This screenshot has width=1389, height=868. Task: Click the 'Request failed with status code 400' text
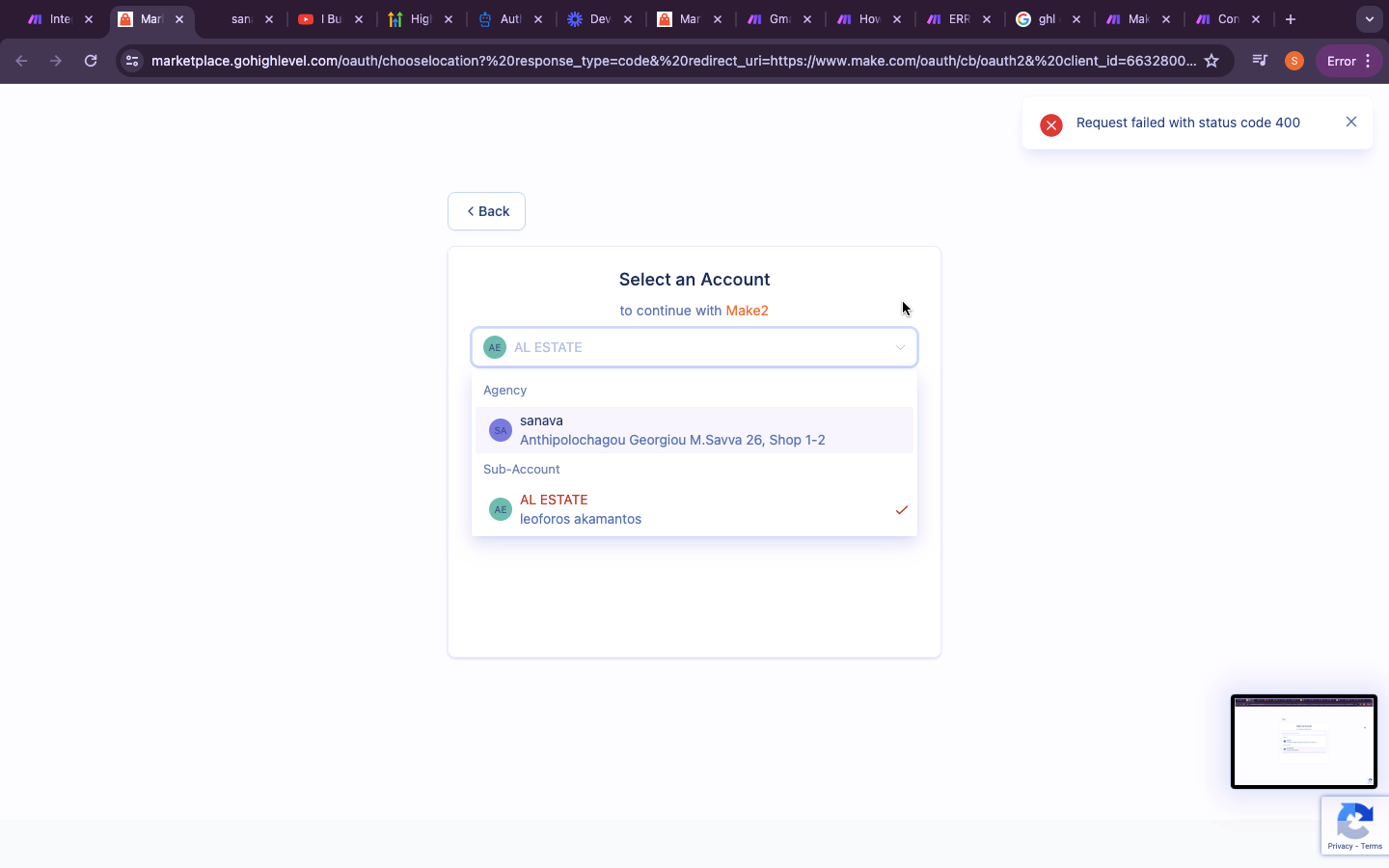click(1188, 122)
